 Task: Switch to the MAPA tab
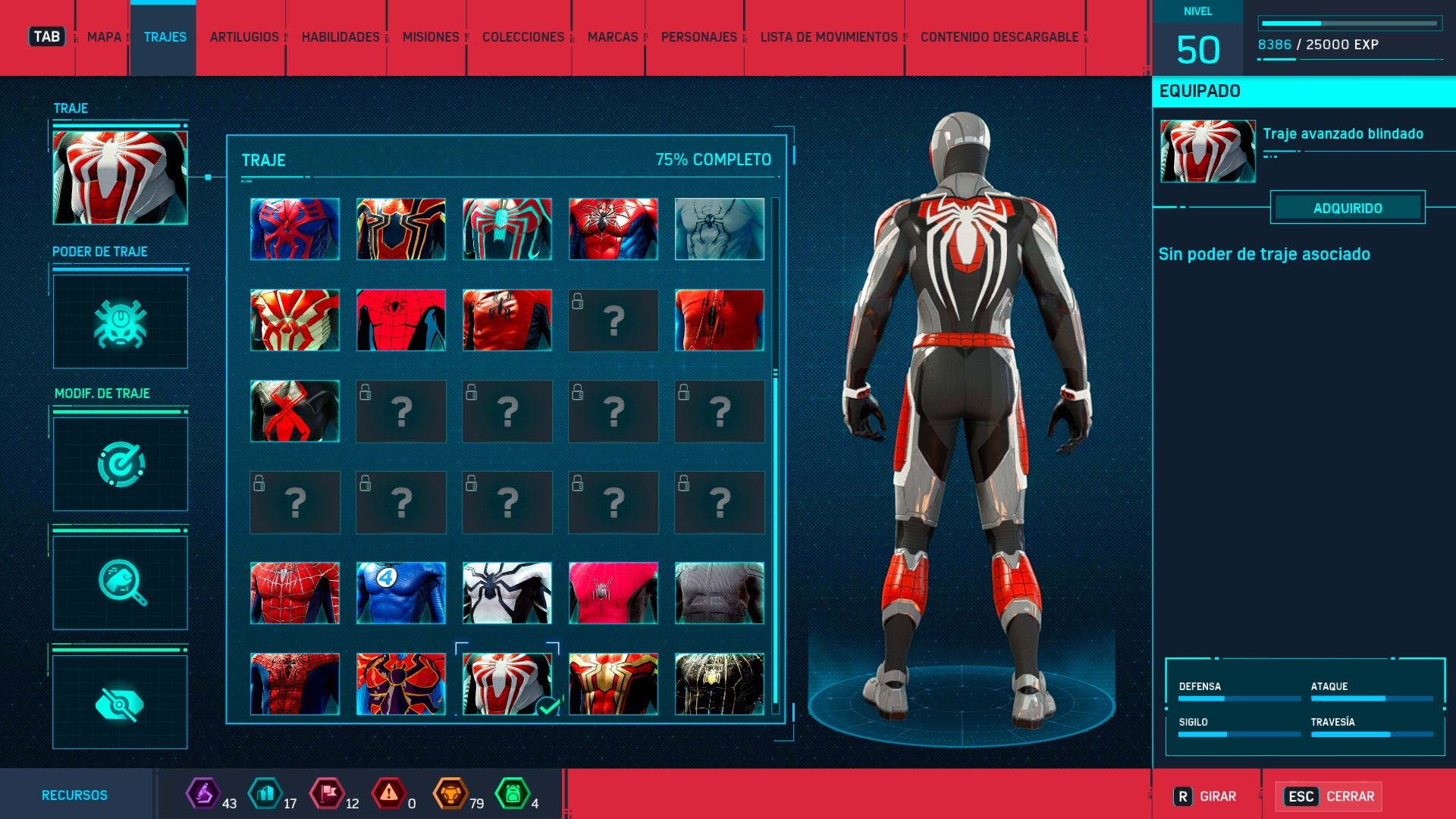(104, 37)
